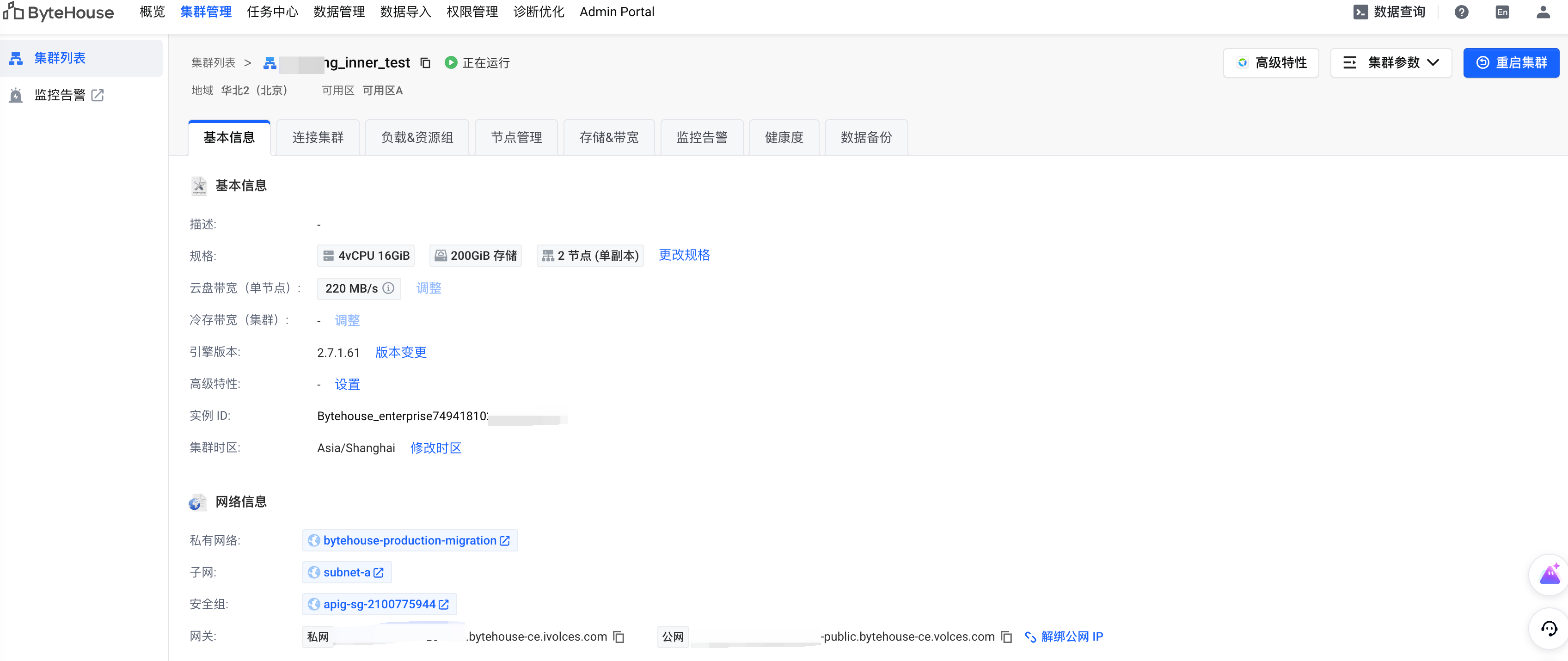The image size is (1568, 661).
Task: Click the engine version 2.7.1.61
Action: tap(338, 353)
